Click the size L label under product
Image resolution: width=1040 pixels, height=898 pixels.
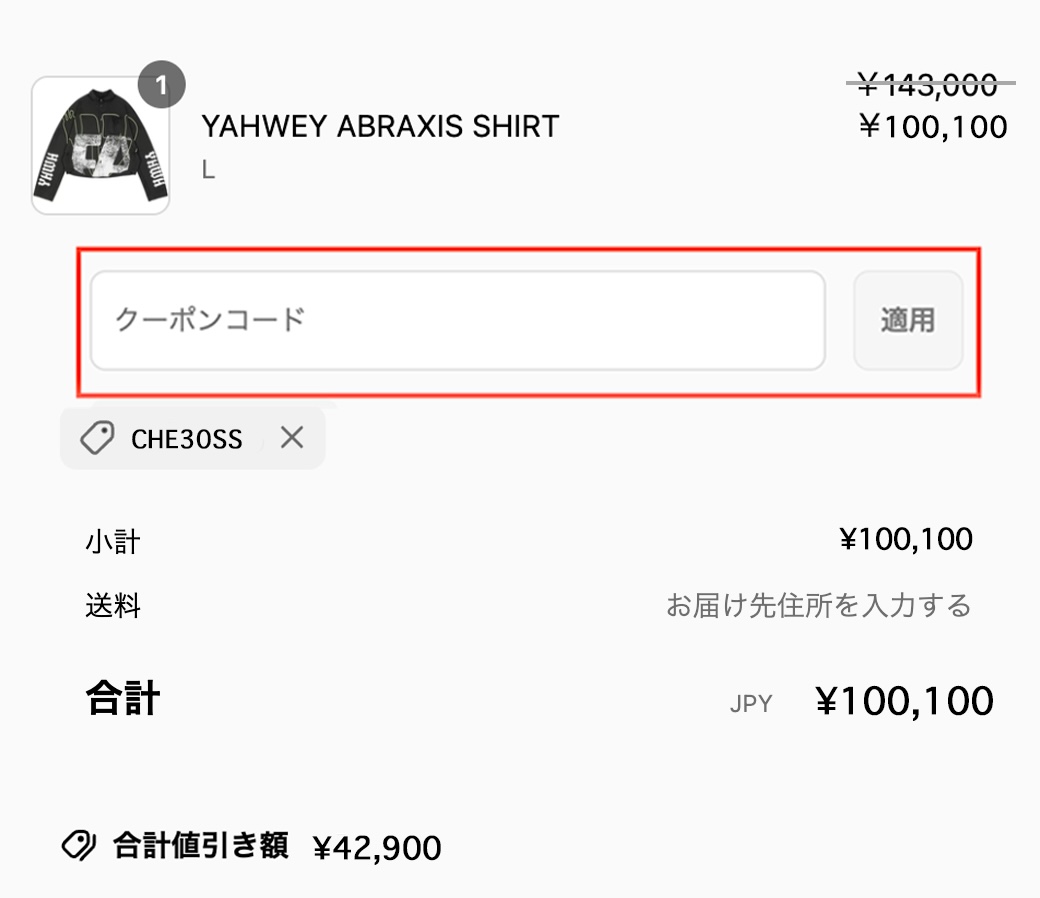pos(208,170)
